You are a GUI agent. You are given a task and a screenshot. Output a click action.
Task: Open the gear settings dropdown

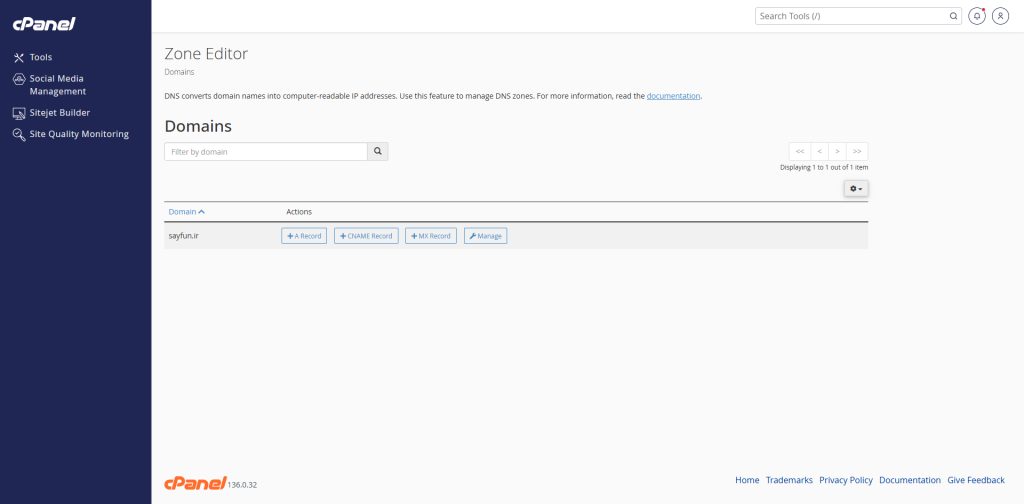pyautogui.click(x=856, y=189)
